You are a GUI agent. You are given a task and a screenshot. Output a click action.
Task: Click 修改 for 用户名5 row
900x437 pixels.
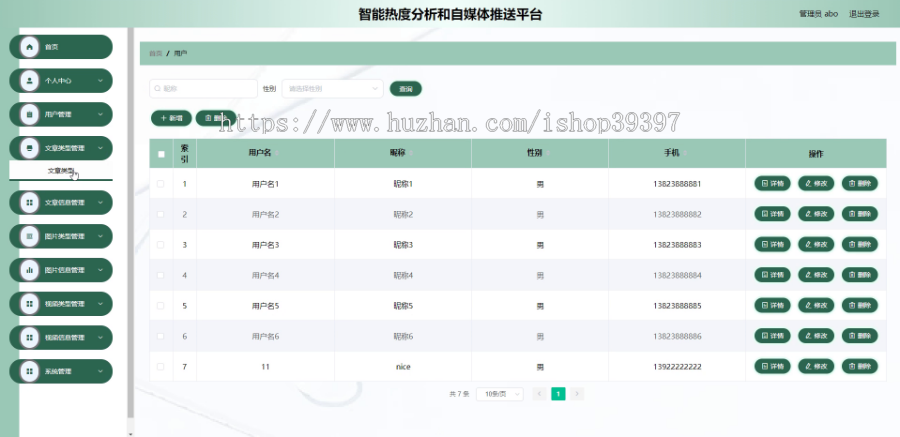click(x=816, y=305)
